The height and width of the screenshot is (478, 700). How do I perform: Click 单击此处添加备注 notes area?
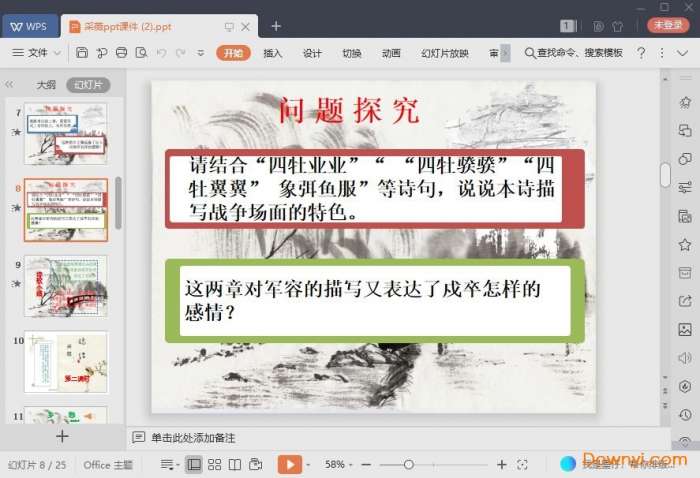193,438
